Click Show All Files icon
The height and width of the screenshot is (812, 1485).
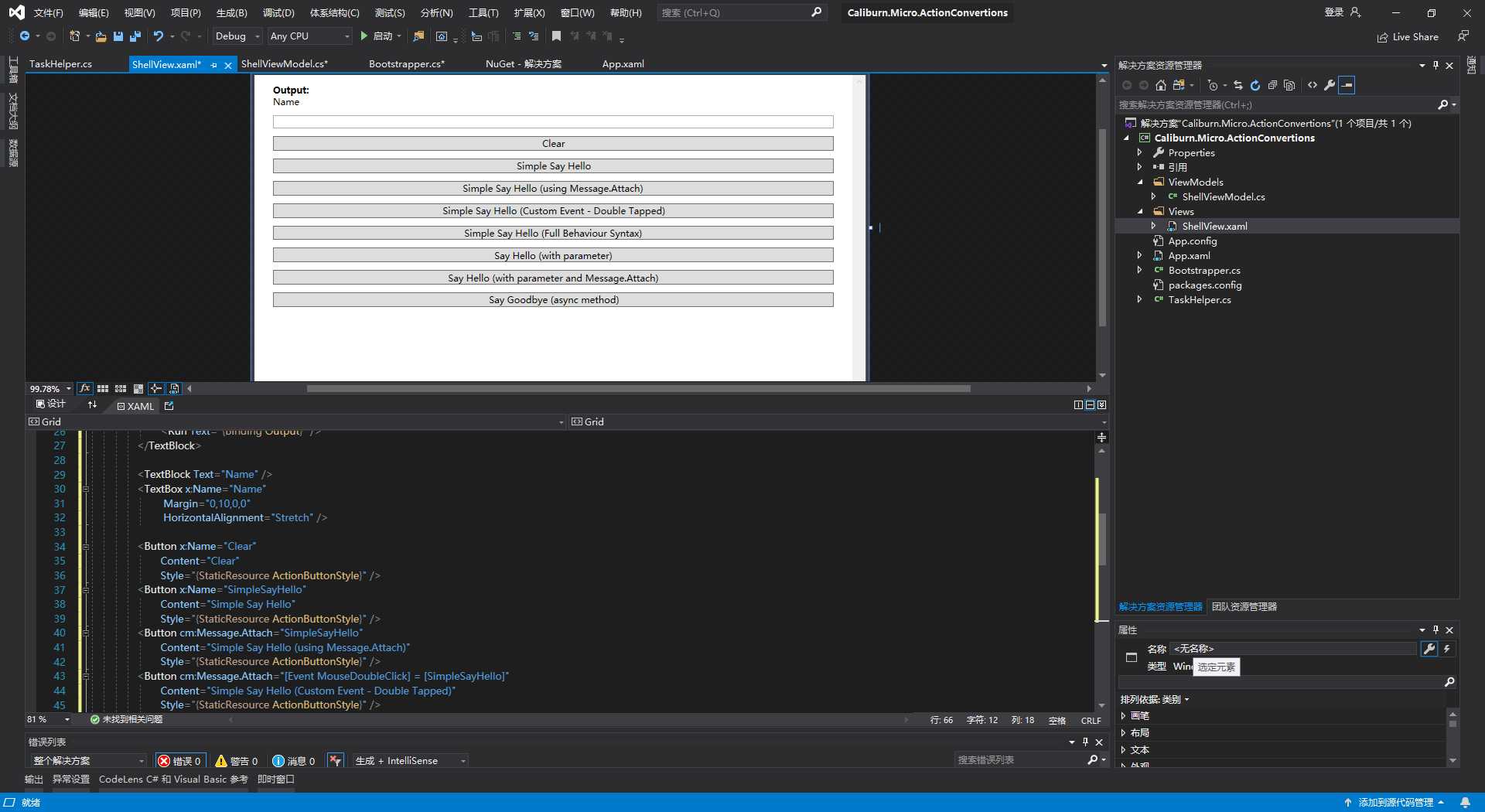[x=1289, y=85]
